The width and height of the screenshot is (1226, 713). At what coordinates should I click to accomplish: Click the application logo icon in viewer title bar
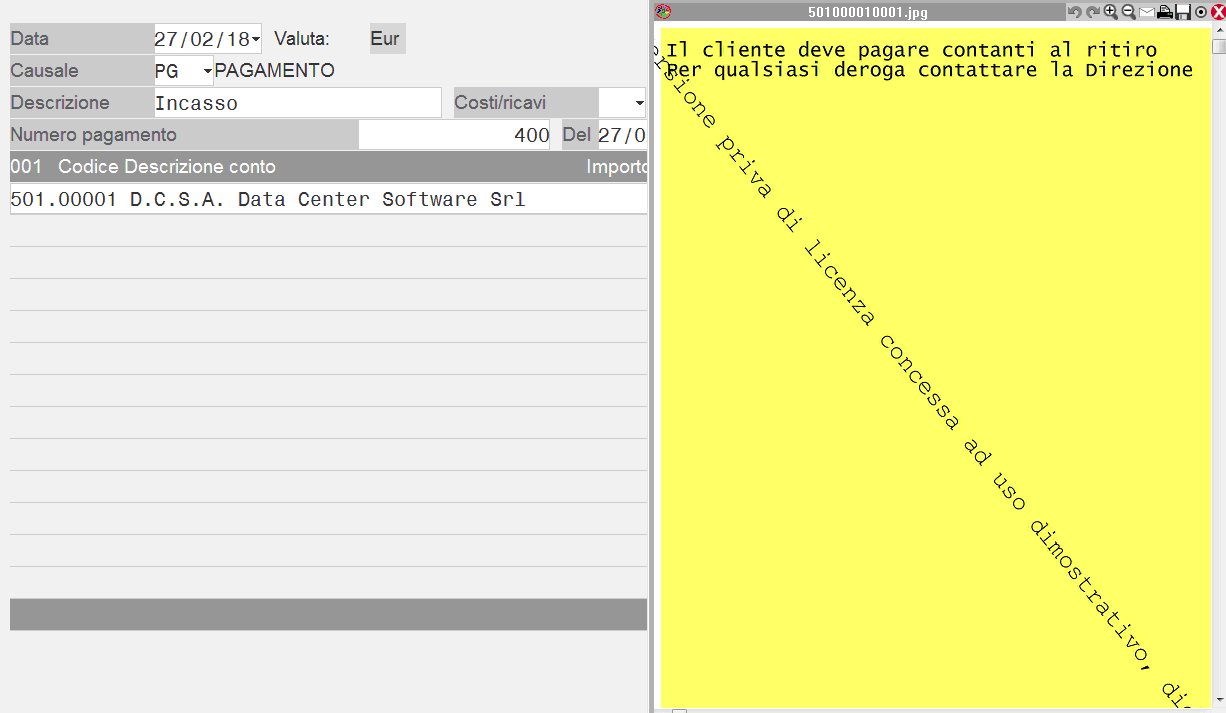coord(662,12)
